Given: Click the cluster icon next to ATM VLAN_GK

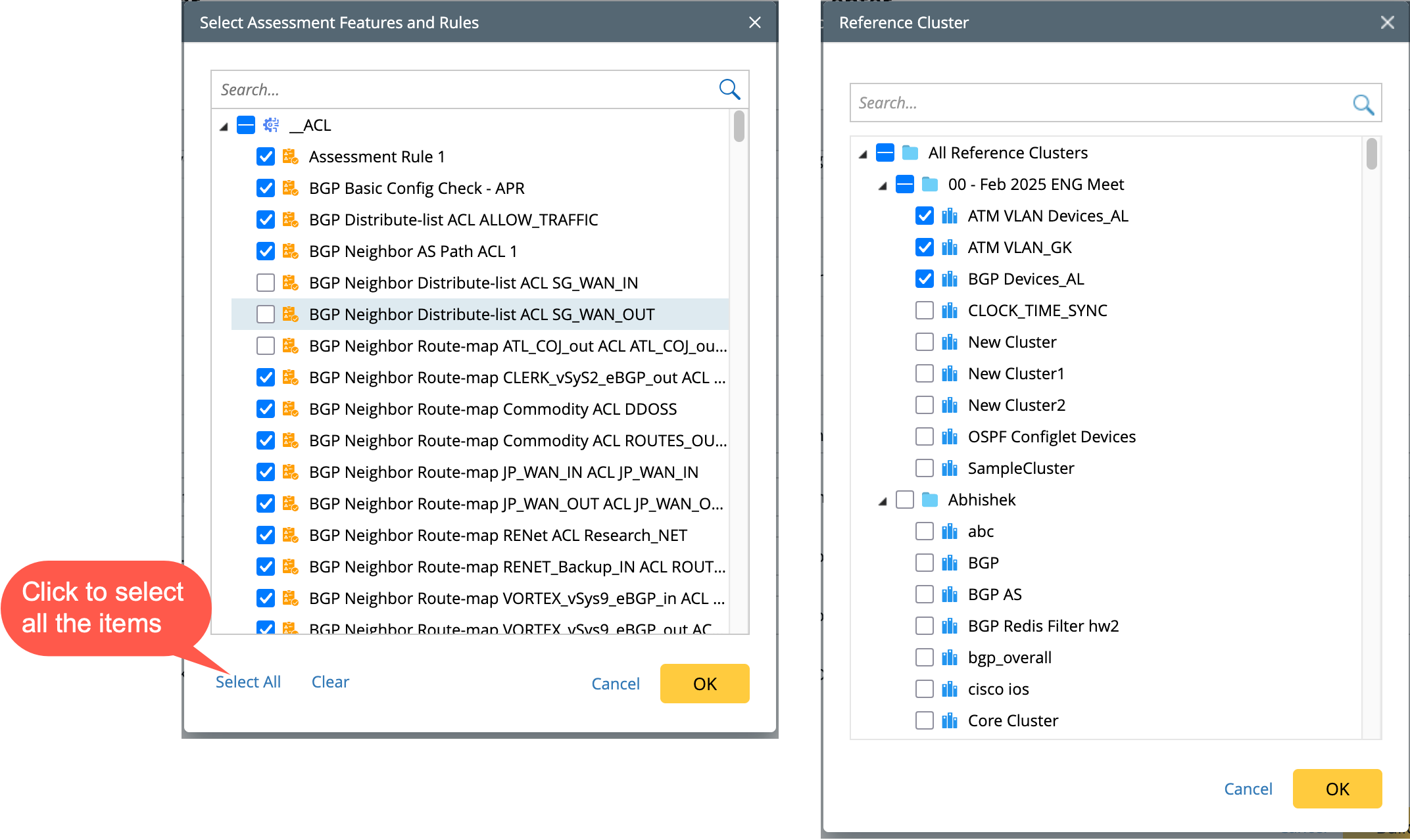Looking at the screenshot, I should pos(949,248).
